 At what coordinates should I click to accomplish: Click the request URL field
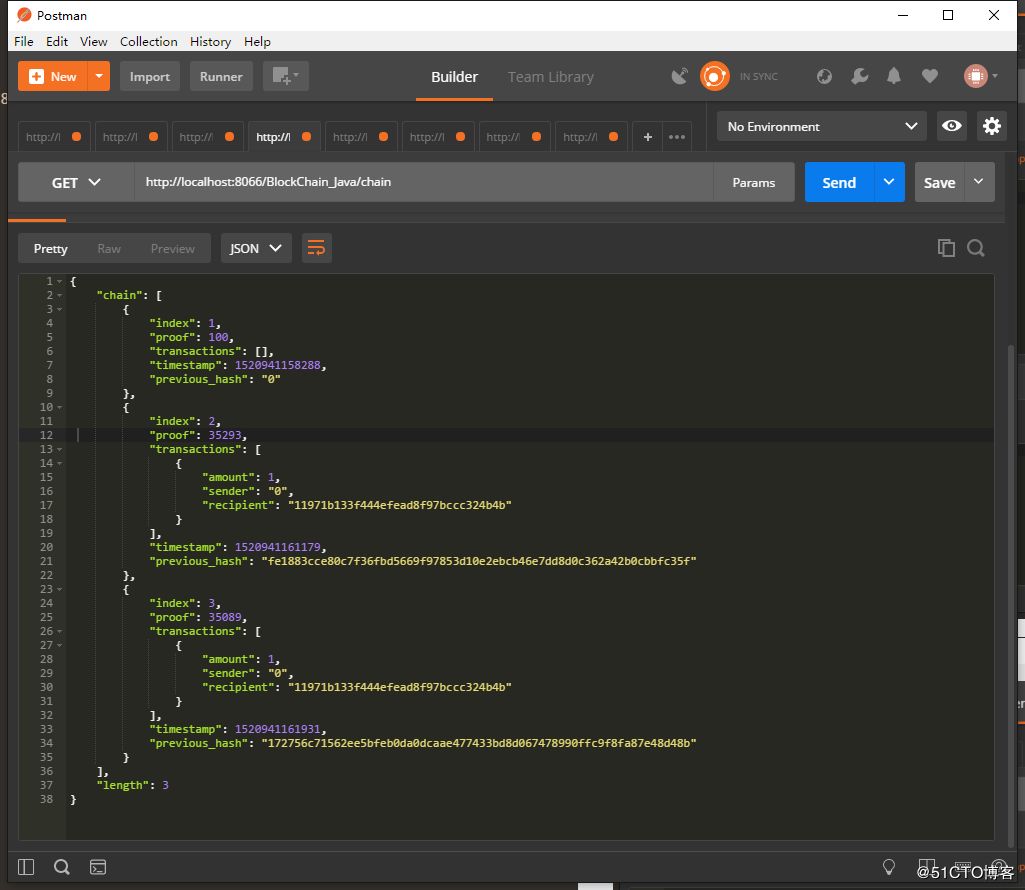click(x=420, y=183)
